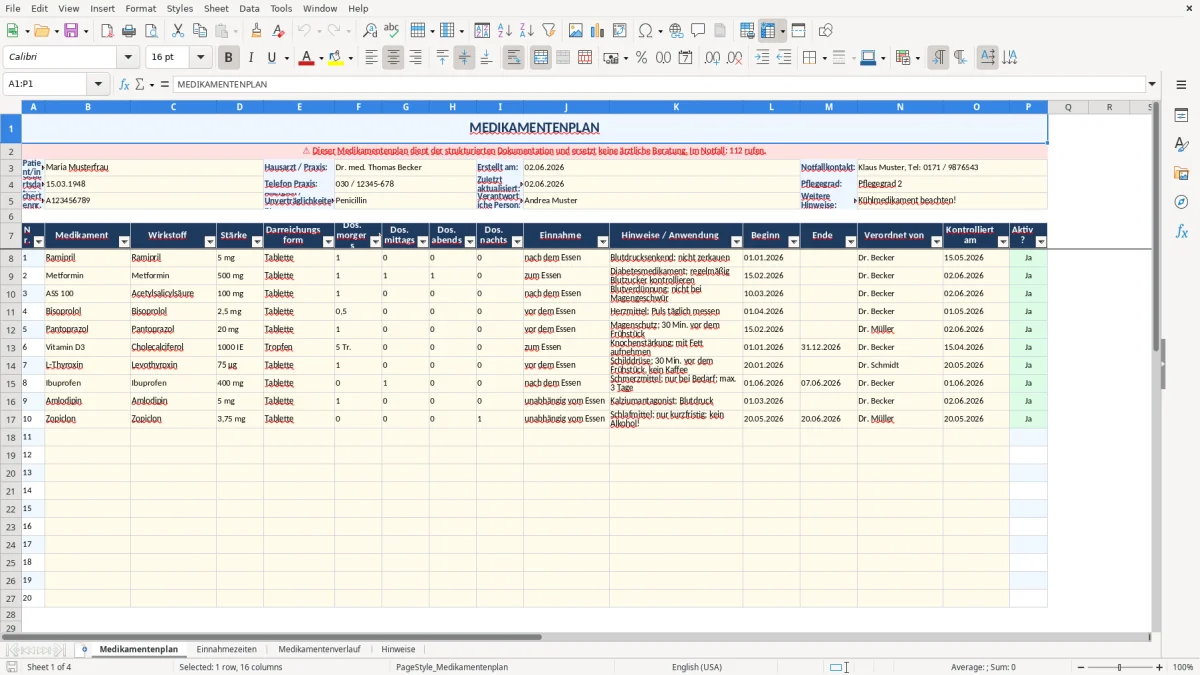This screenshot has height=675, width=1200.
Task: Expand the formula bar with arrow
Action: 1152,84
